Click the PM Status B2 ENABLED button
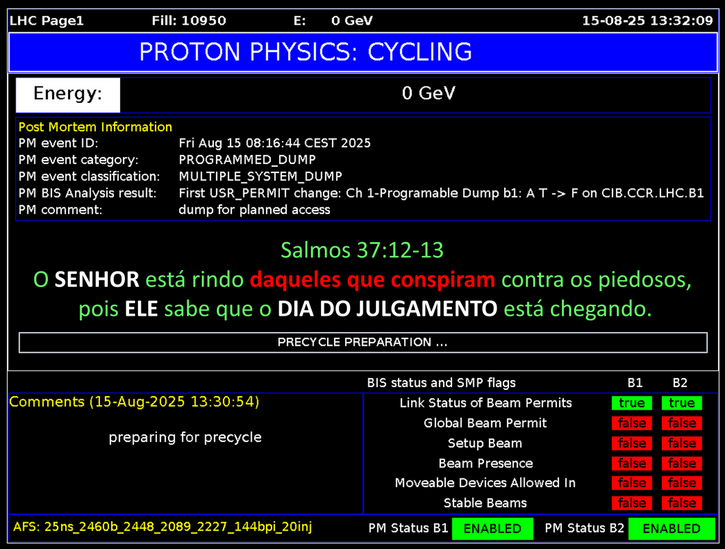 tap(678, 528)
